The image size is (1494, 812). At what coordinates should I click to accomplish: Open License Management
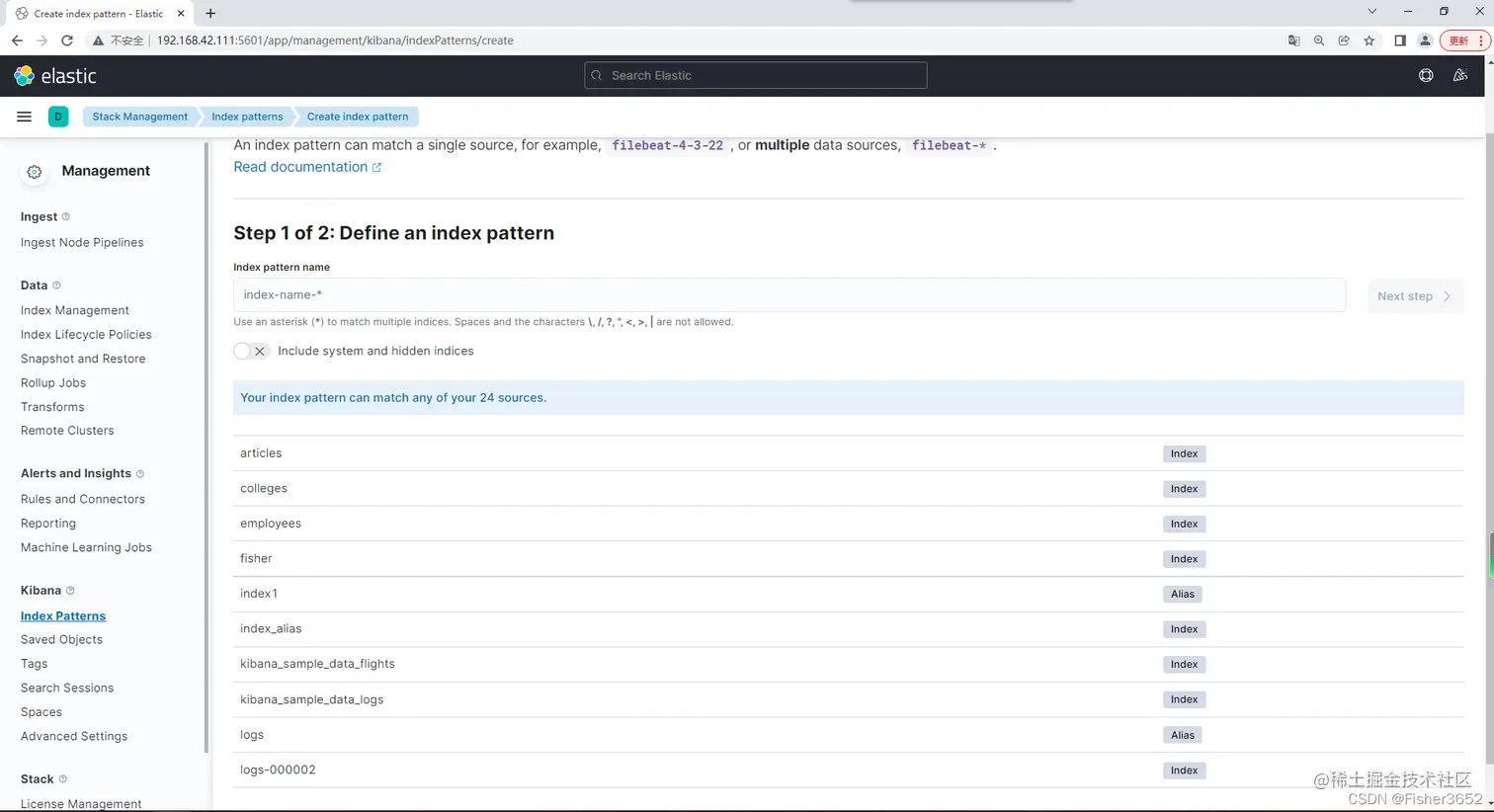[81, 804]
